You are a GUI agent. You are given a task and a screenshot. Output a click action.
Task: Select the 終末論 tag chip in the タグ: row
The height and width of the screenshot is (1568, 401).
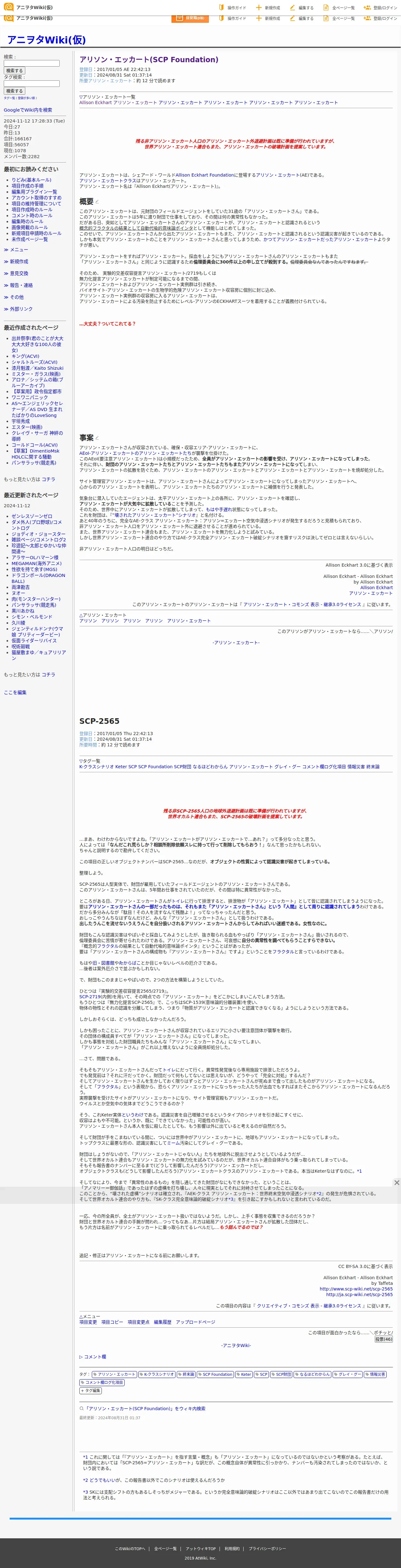click(186, 1375)
